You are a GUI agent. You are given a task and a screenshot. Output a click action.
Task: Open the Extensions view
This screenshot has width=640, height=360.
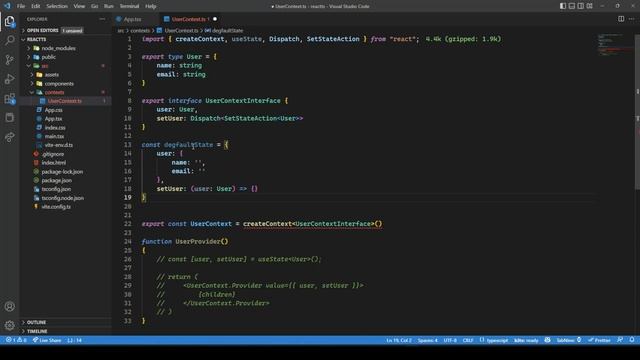coord(9,98)
